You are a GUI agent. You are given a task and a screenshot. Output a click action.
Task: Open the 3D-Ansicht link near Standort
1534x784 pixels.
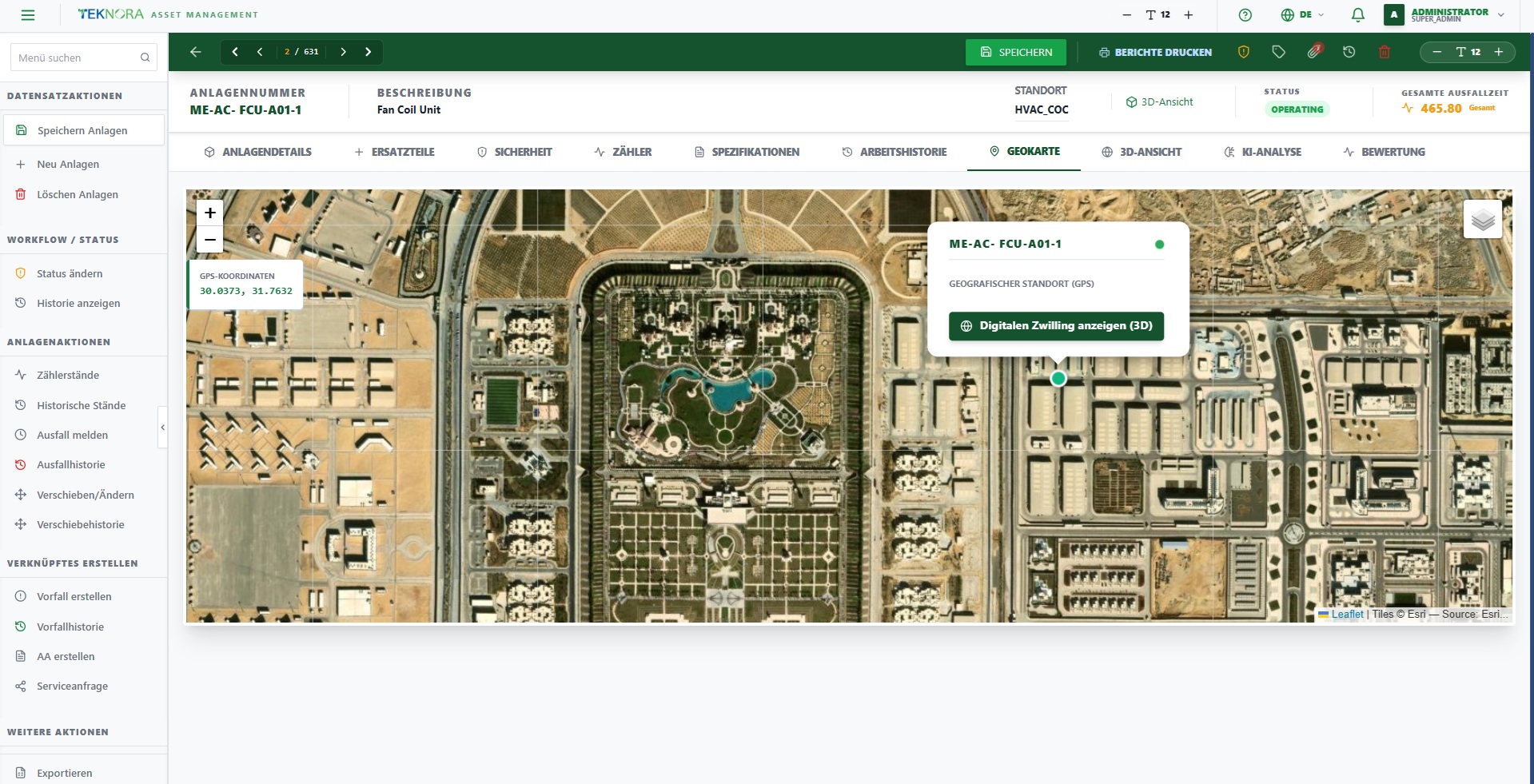(1159, 102)
